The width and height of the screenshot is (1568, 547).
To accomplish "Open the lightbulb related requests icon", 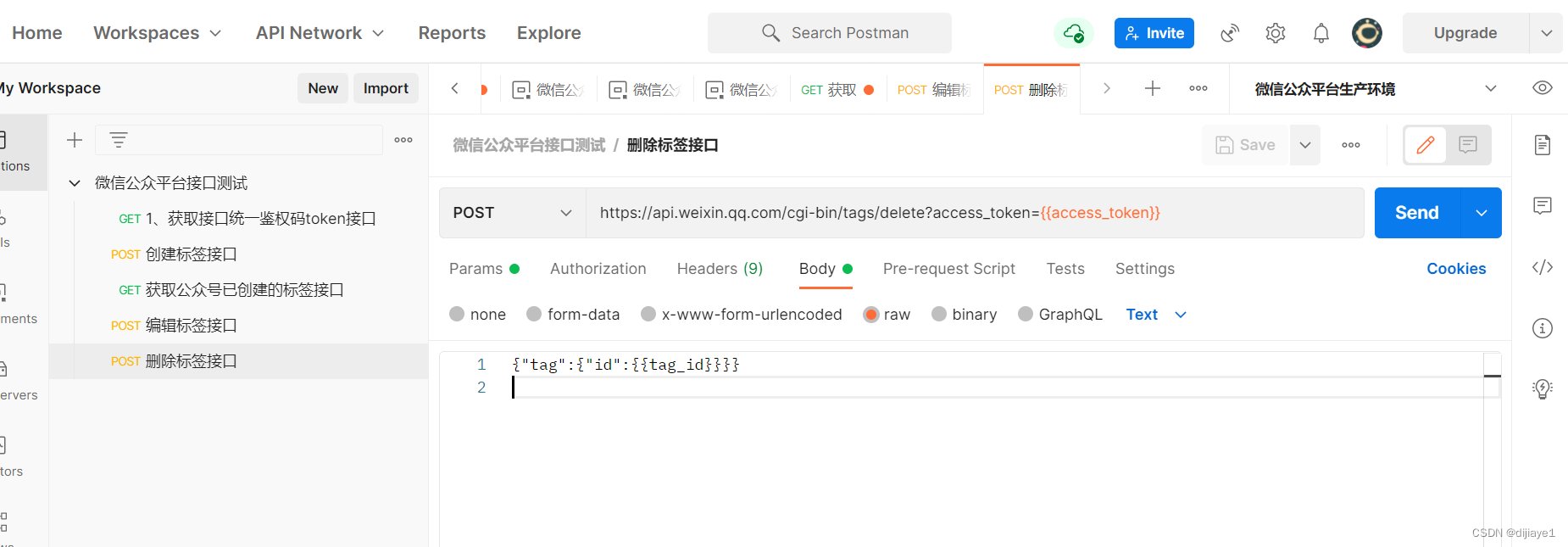I will tap(1543, 389).
